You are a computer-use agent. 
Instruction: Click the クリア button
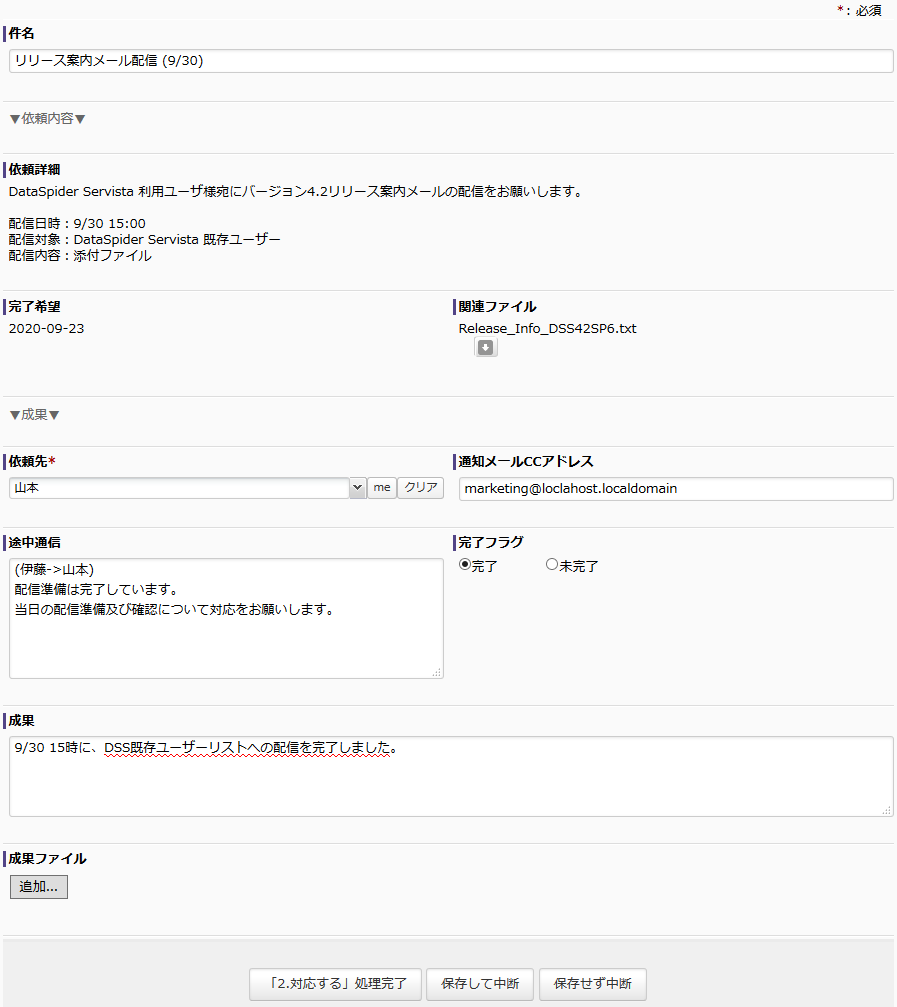[x=420, y=488]
